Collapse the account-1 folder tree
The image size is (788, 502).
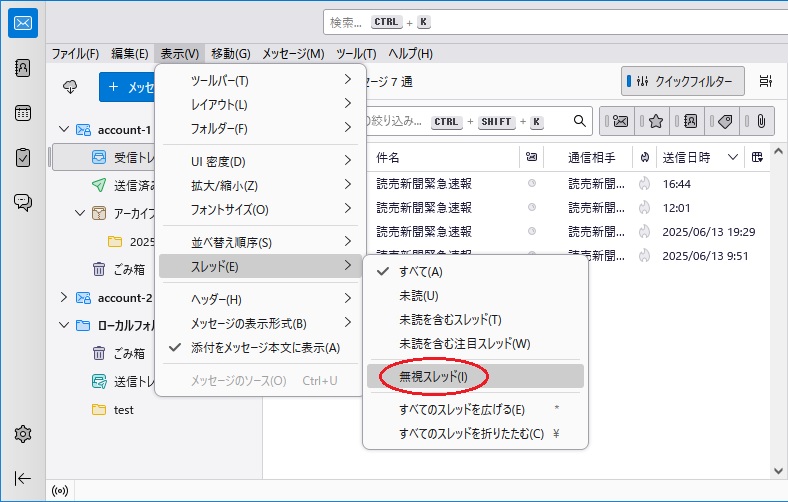pyautogui.click(x=64, y=129)
